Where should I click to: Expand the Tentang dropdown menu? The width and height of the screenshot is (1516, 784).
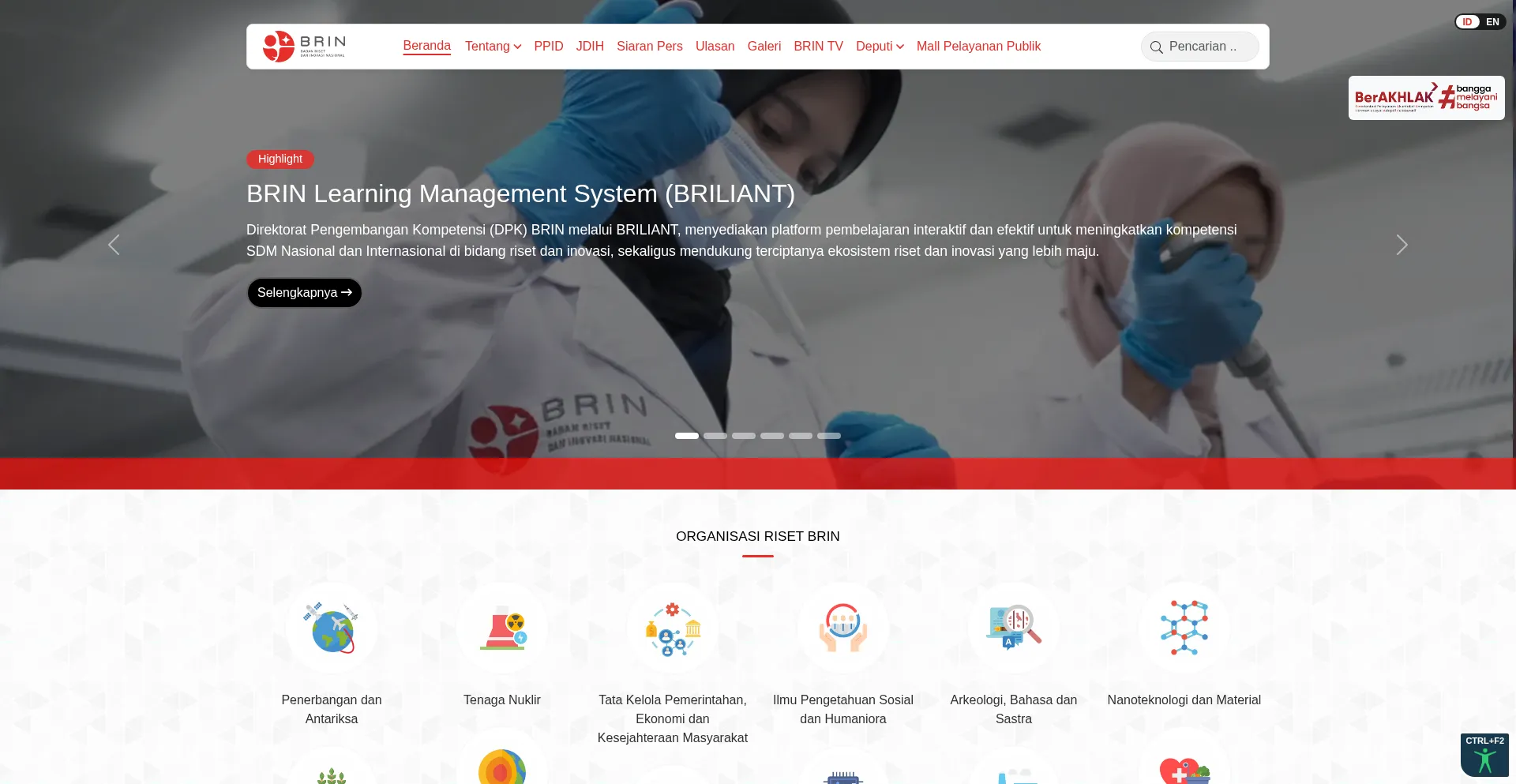(493, 47)
